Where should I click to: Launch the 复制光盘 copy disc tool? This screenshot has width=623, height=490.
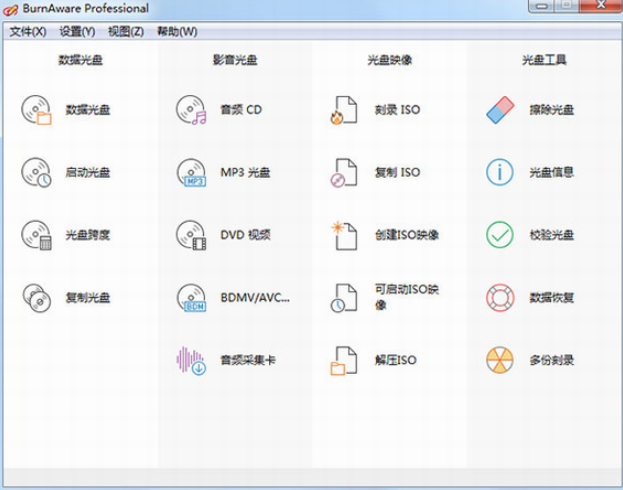pyautogui.click(x=36, y=297)
